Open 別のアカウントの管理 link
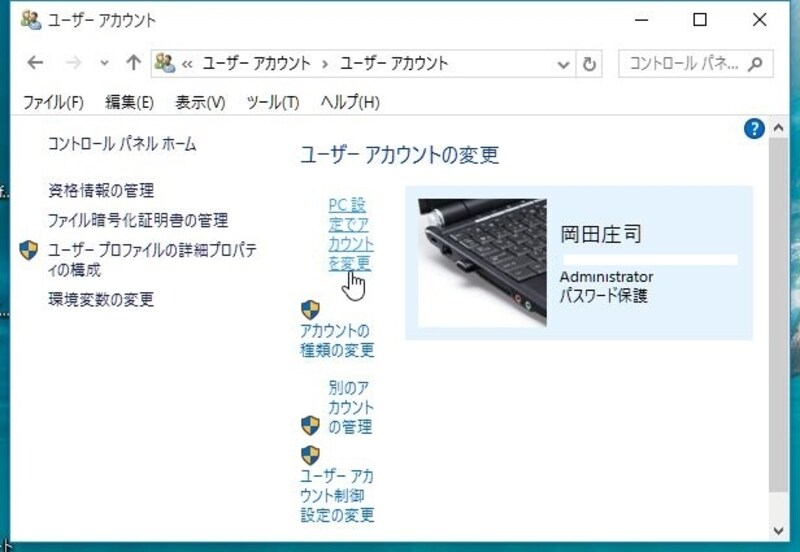The height and width of the screenshot is (552, 800). [350, 407]
